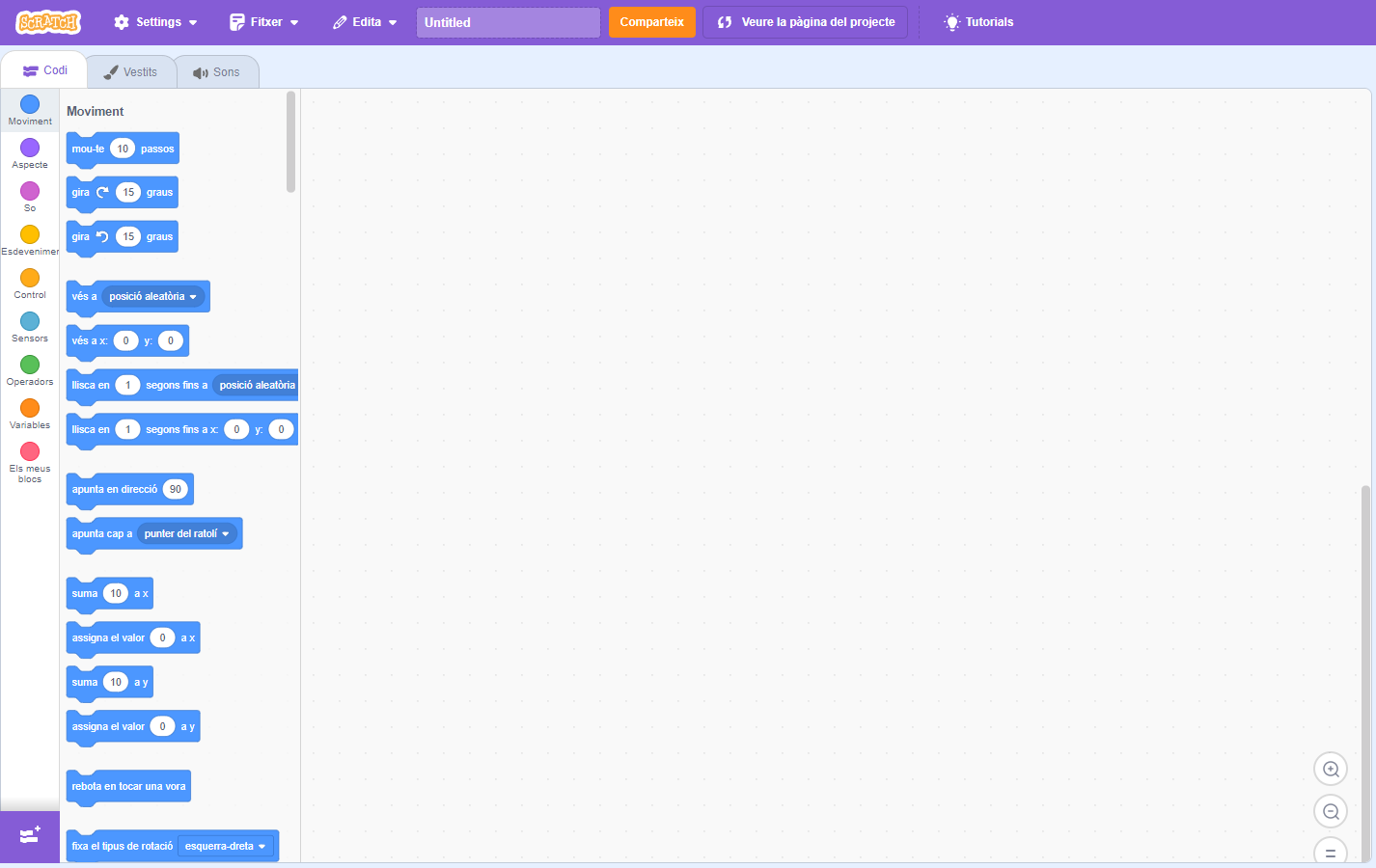This screenshot has width=1376, height=868.
Task: Click the Untitled project name field
Action: [x=508, y=22]
